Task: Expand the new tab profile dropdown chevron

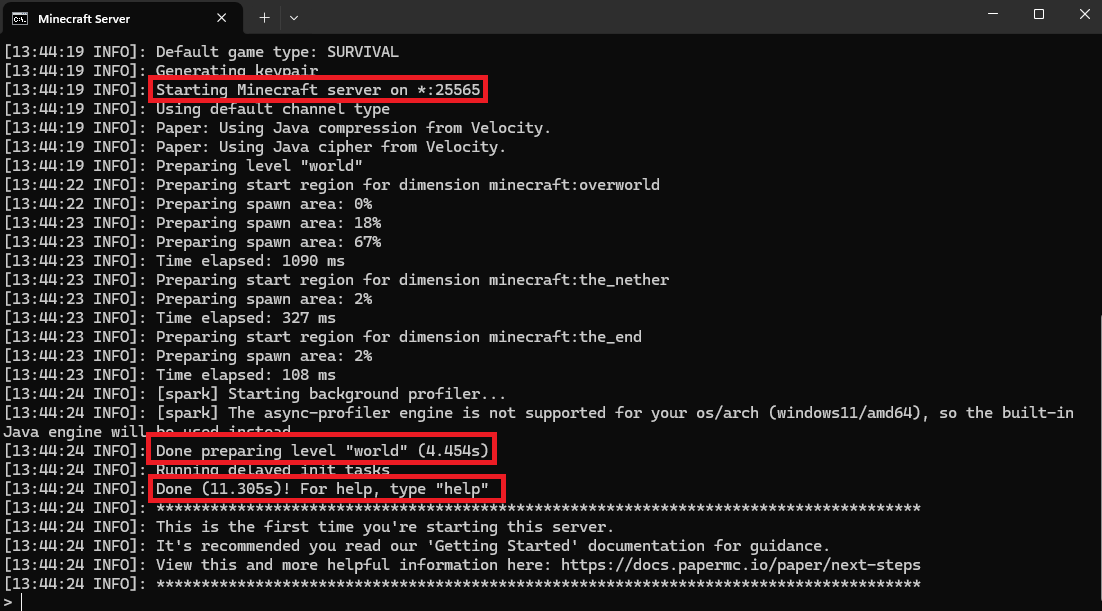Action: pyautogui.click(x=294, y=17)
